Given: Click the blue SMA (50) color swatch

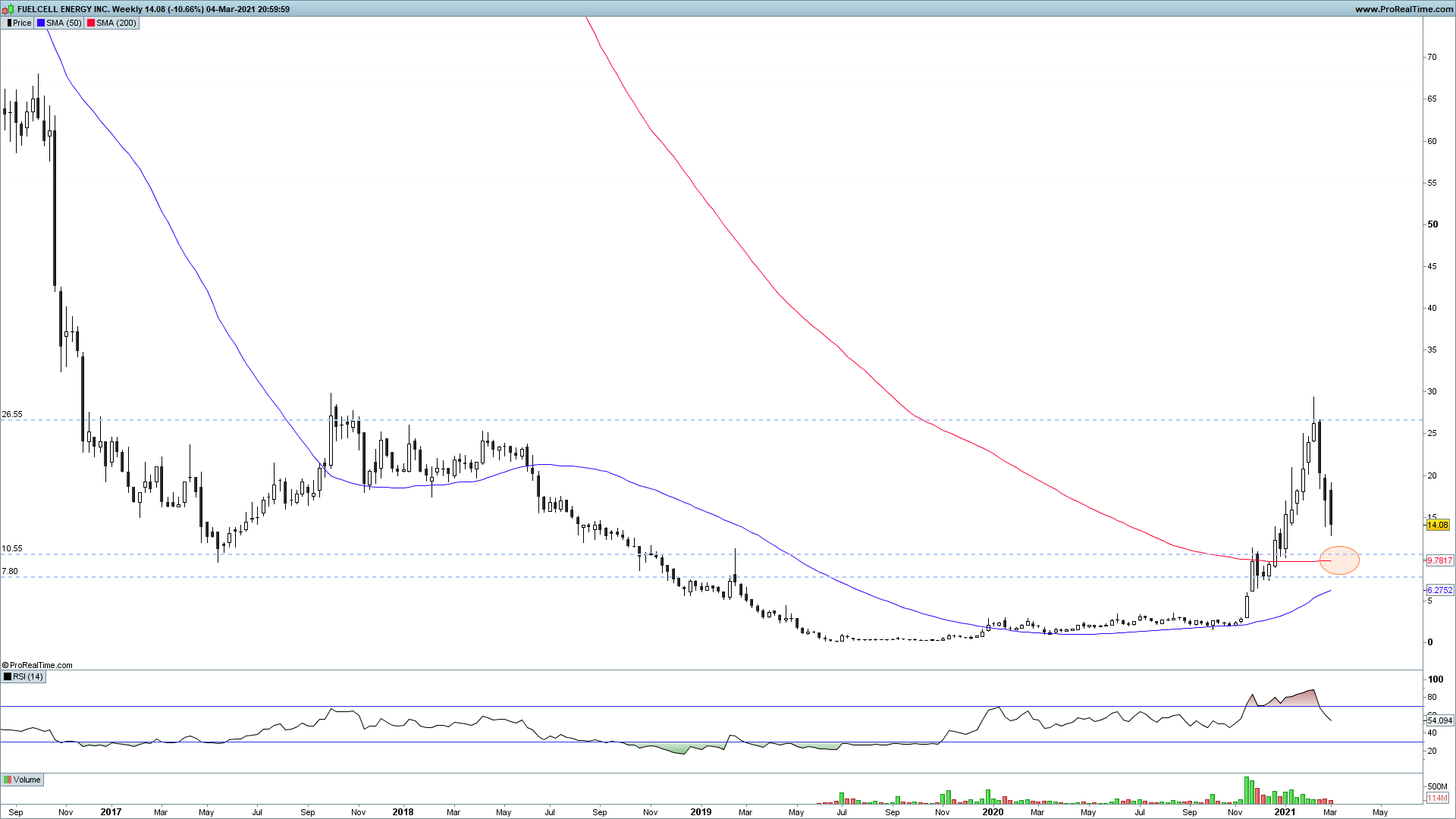Looking at the screenshot, I should (x=41, y=23).
